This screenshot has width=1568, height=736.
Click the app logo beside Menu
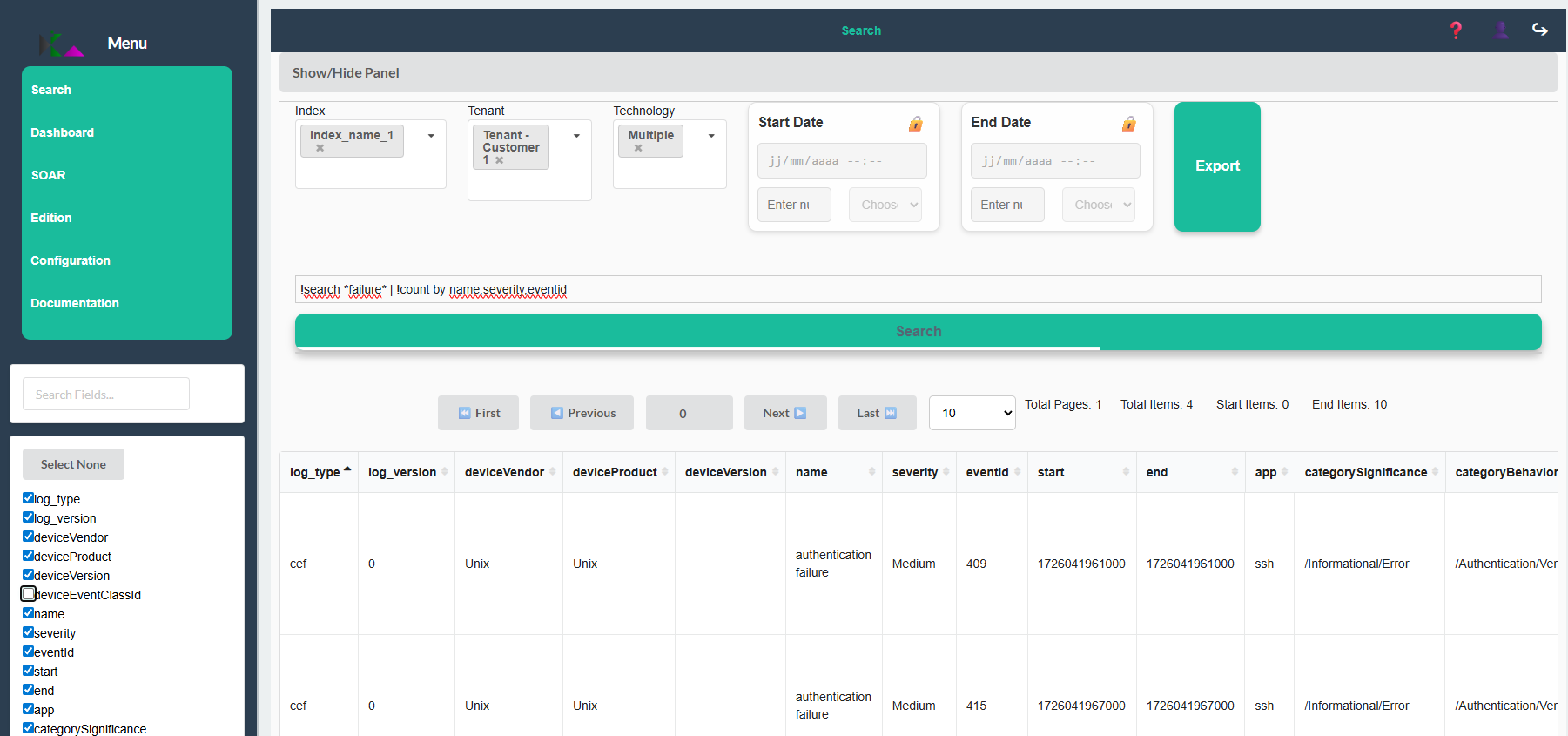click(61, 44)
